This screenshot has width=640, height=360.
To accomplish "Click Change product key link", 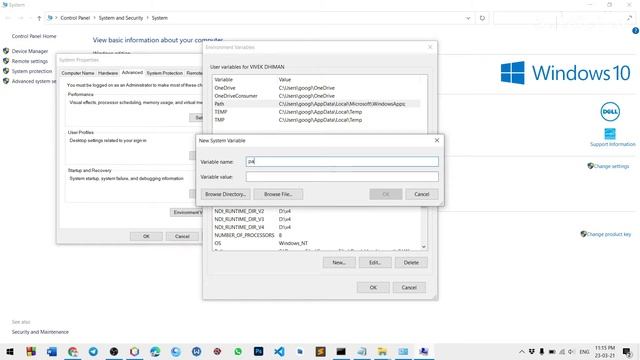I will tap(609, 234).
